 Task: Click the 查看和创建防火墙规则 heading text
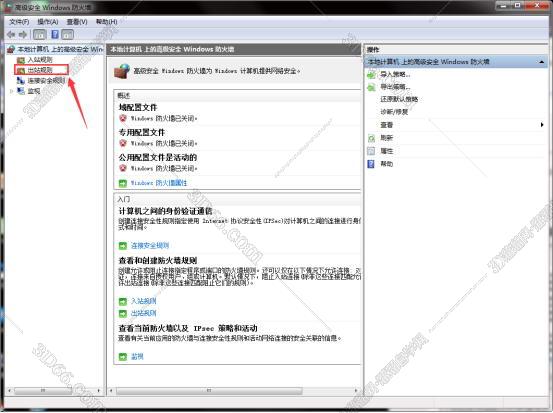point(158,261)
